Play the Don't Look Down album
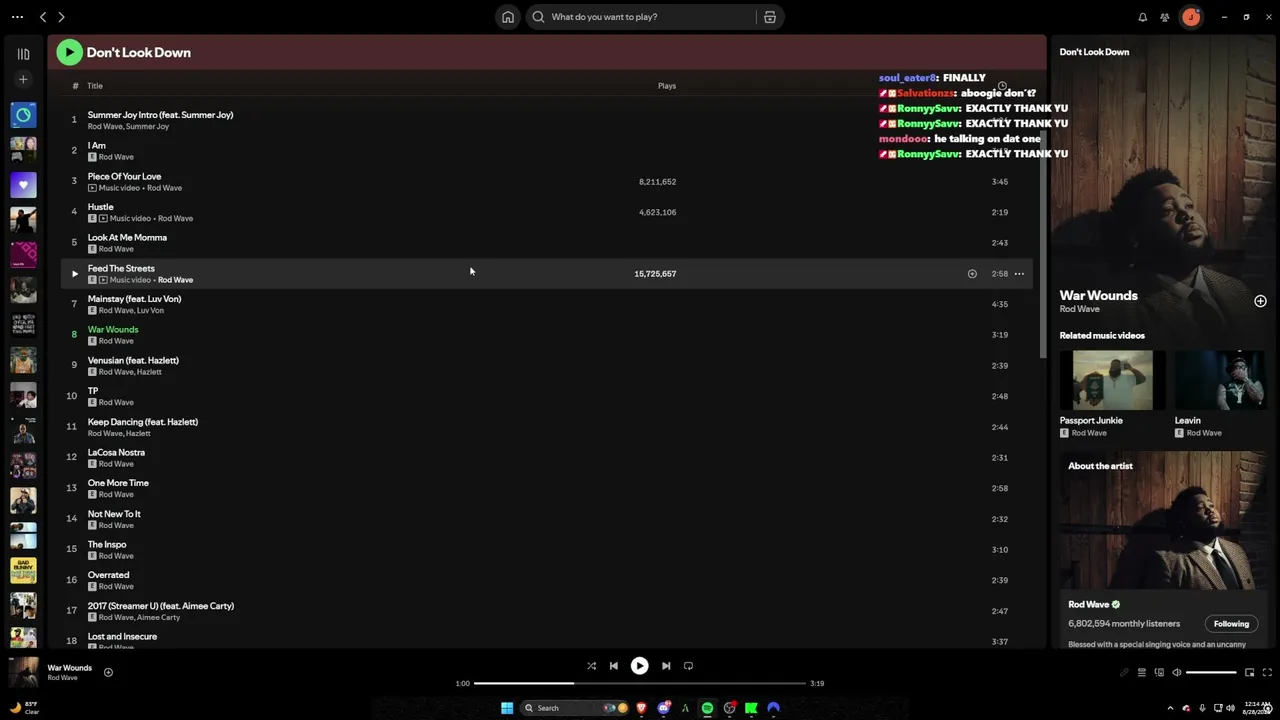 [69, 52]
